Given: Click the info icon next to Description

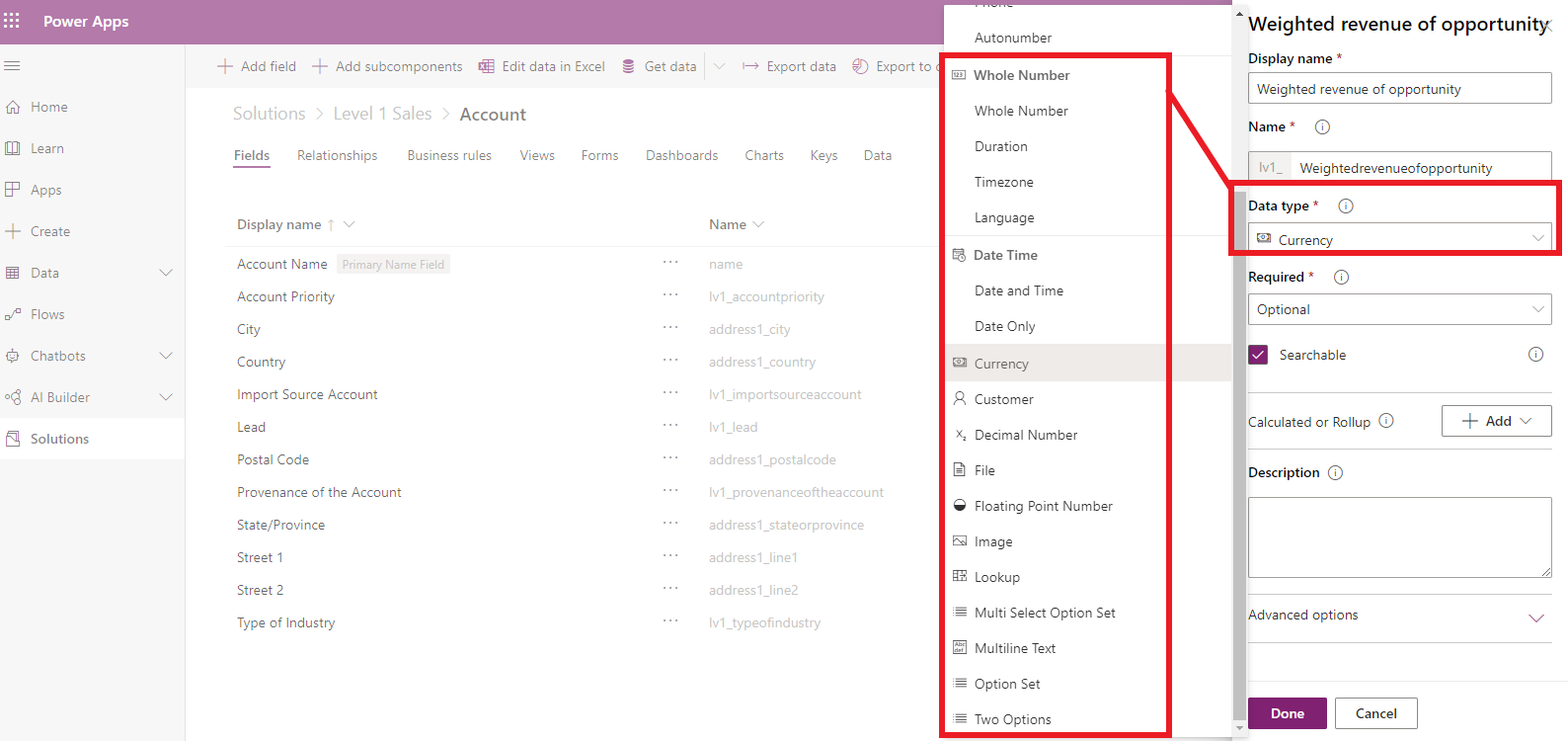Looking at the screenshot, I should 1336,472.
